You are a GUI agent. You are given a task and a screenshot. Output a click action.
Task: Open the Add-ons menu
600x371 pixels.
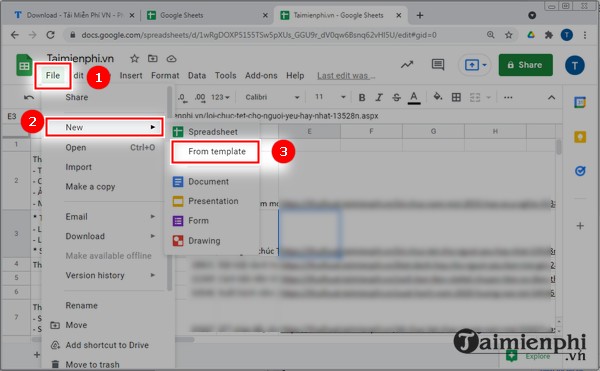pos(261,75)
